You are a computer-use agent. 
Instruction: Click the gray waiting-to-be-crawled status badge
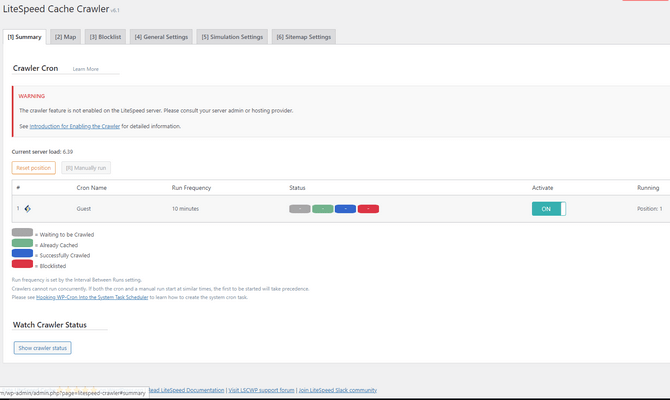(299, 209)
